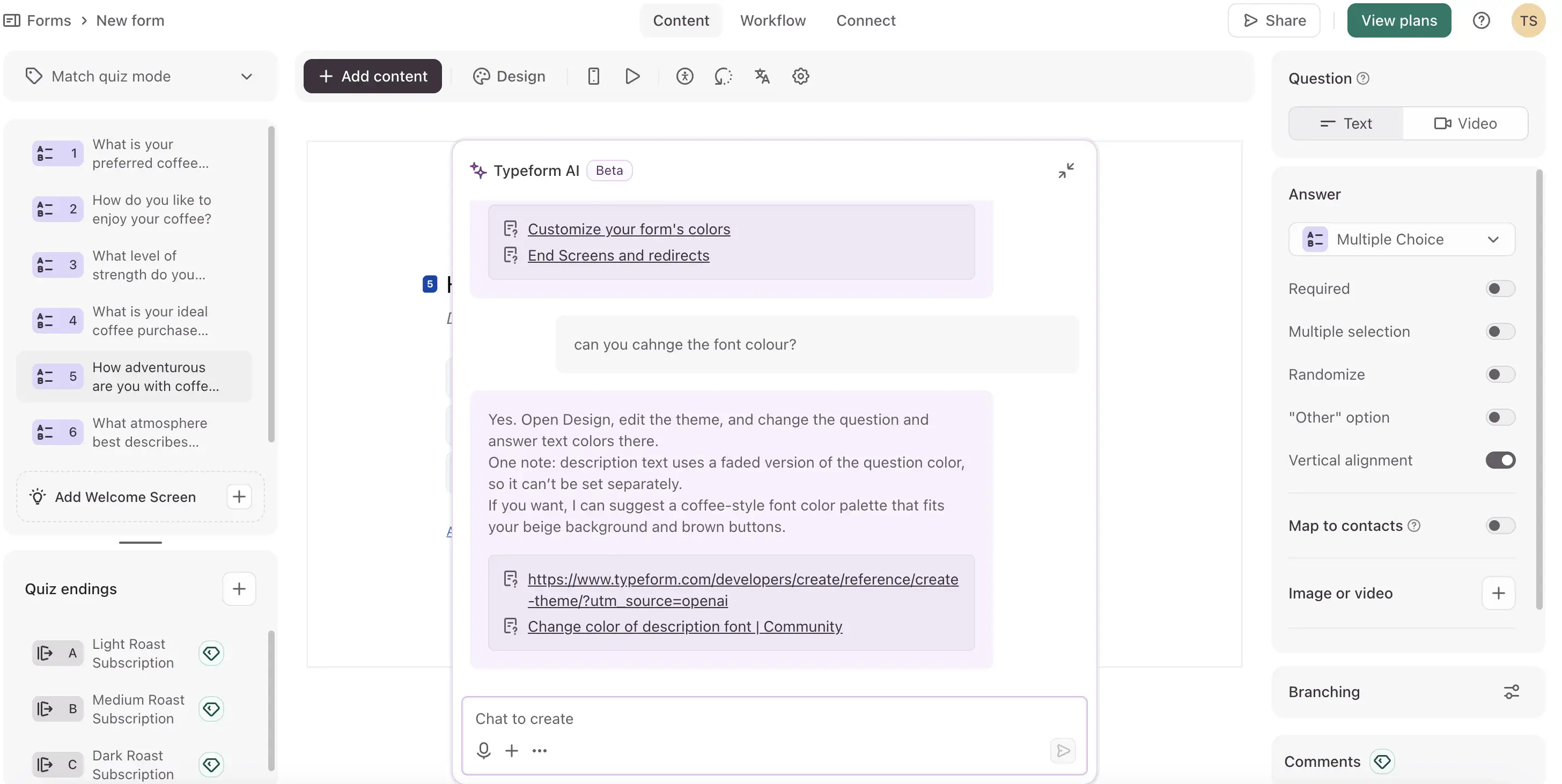Click the send message arrow

tap(1063, 751)
